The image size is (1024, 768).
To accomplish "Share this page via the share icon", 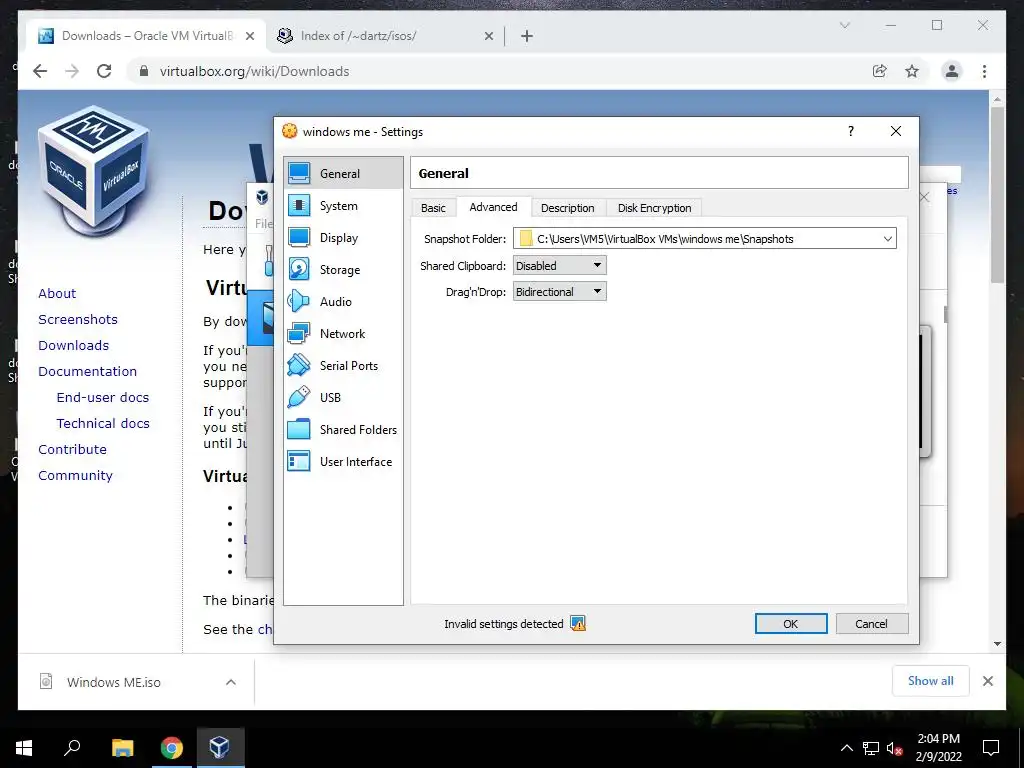I will click(880, 71).
